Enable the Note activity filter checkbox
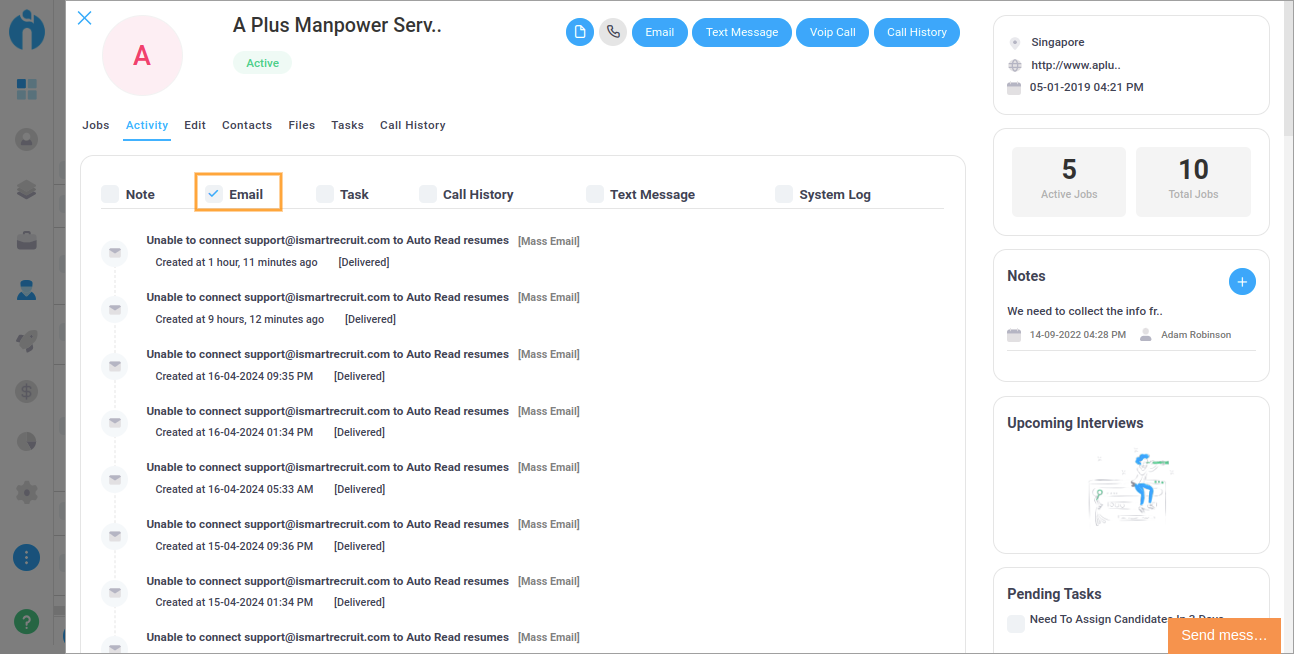The image size is (1294, 654). click(110, 194)
